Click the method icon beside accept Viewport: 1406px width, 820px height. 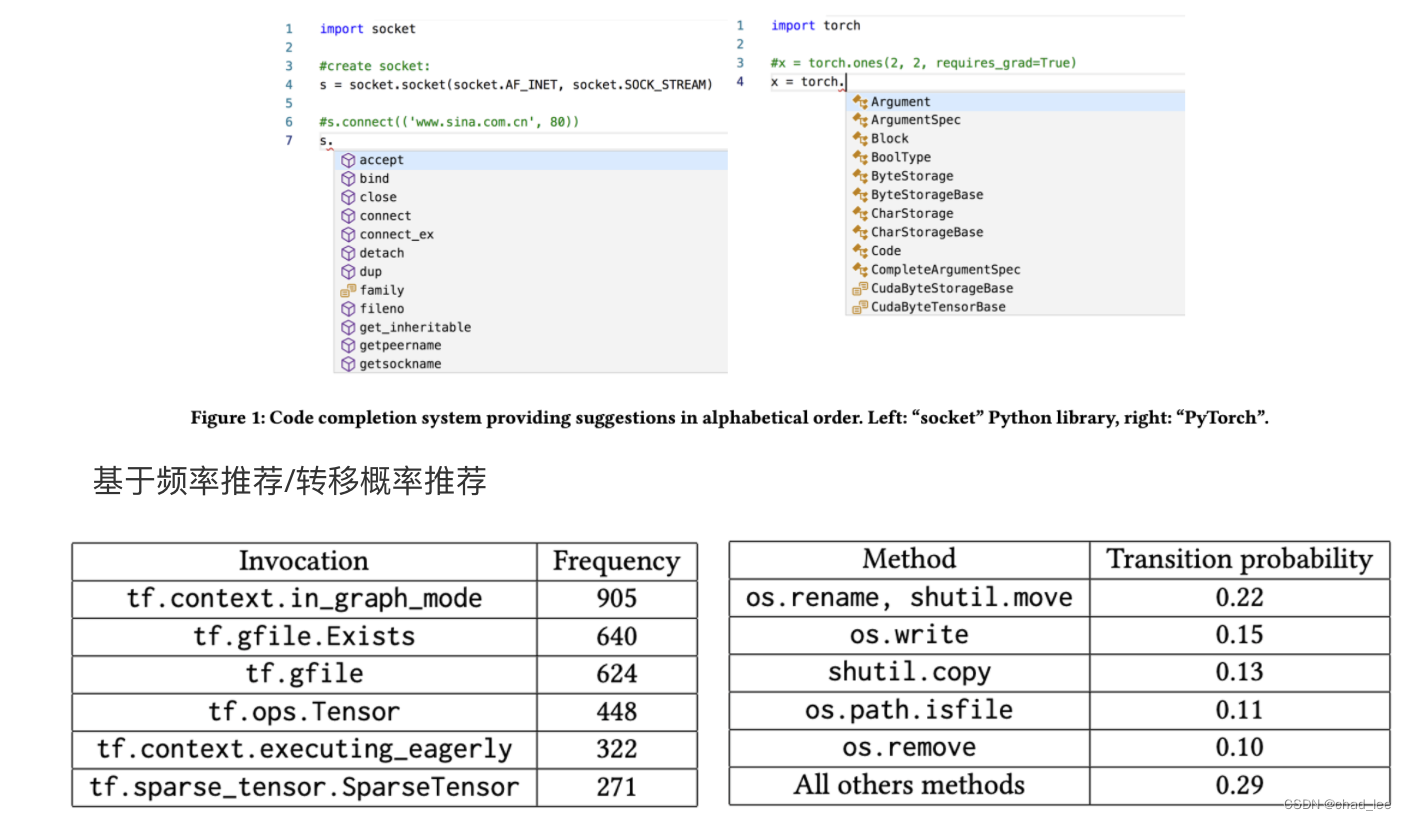coord(348,160)
